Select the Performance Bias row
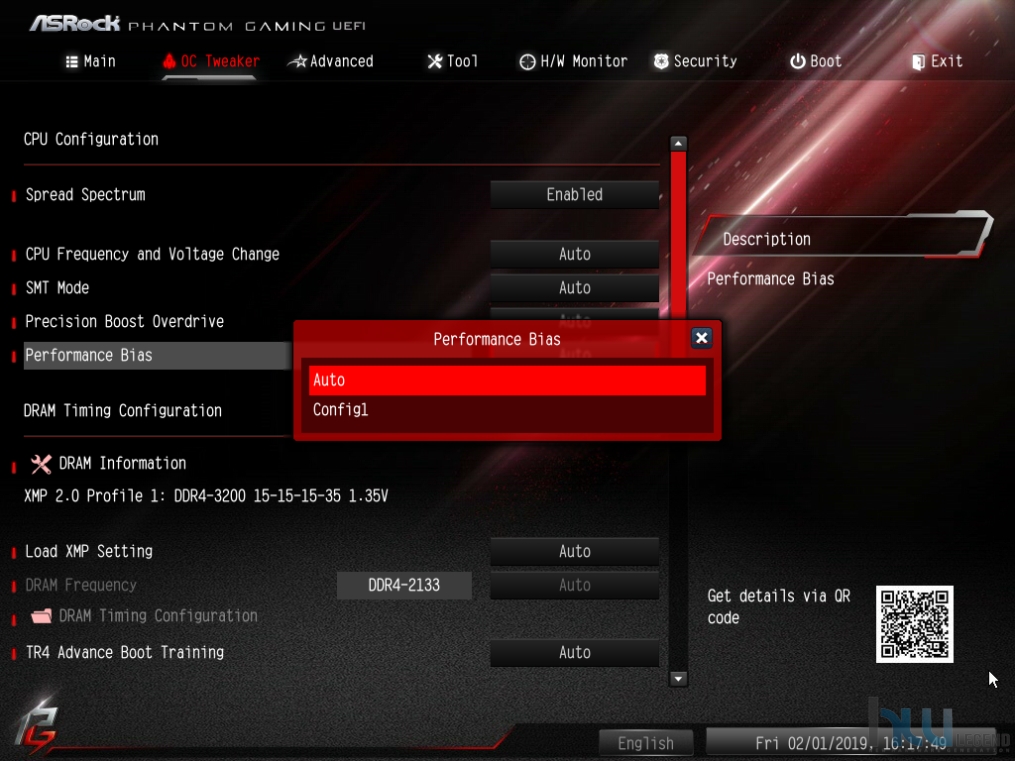Image resolution: width=1015 pixels, height=761 pixels. coord(157,355)
